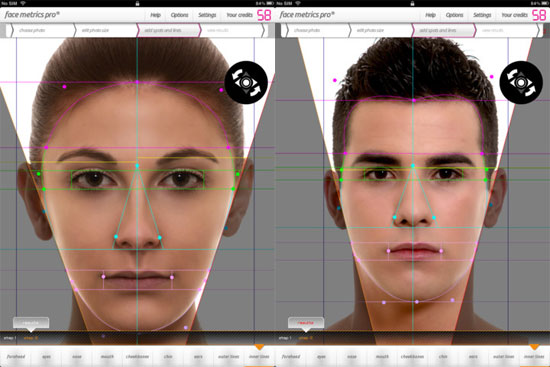550x367 pixels.
Task: Select the 'cheekbones' category on the man's screen
Action: point(412,356)
